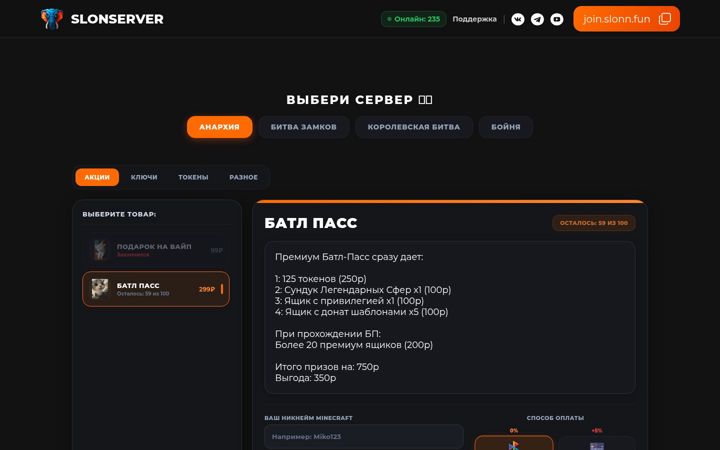Open the Telegram channel icon
This screenshot has width=720, height=450.
(x=537, y=19)
